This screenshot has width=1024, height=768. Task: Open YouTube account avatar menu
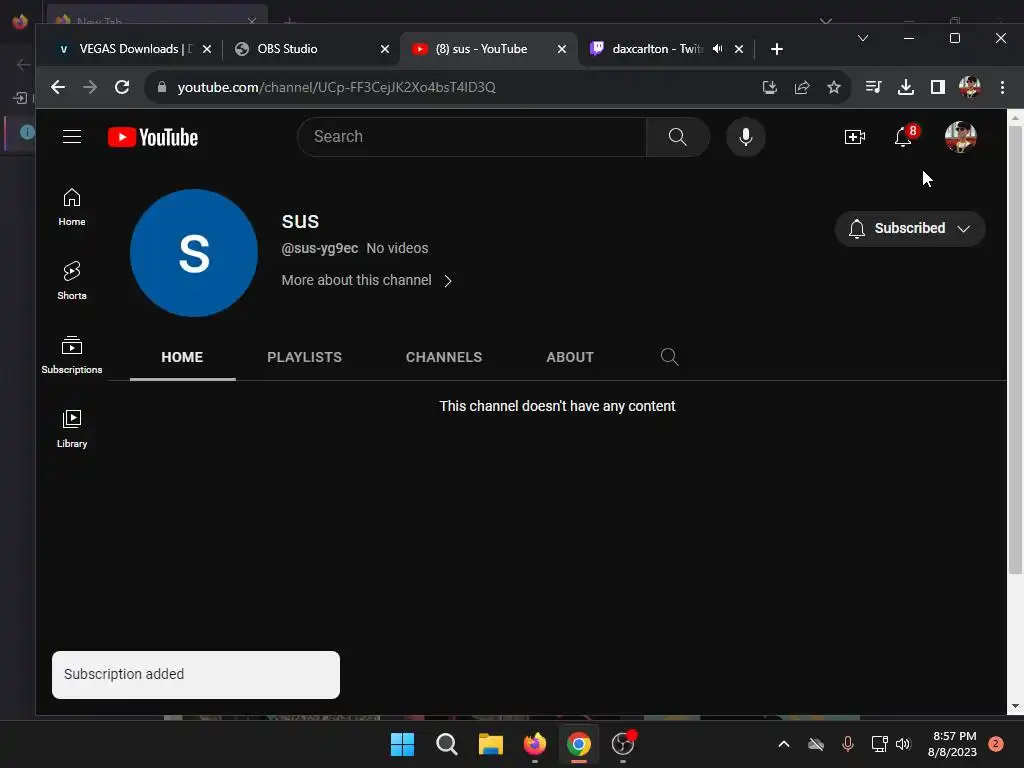coord(960,136)
